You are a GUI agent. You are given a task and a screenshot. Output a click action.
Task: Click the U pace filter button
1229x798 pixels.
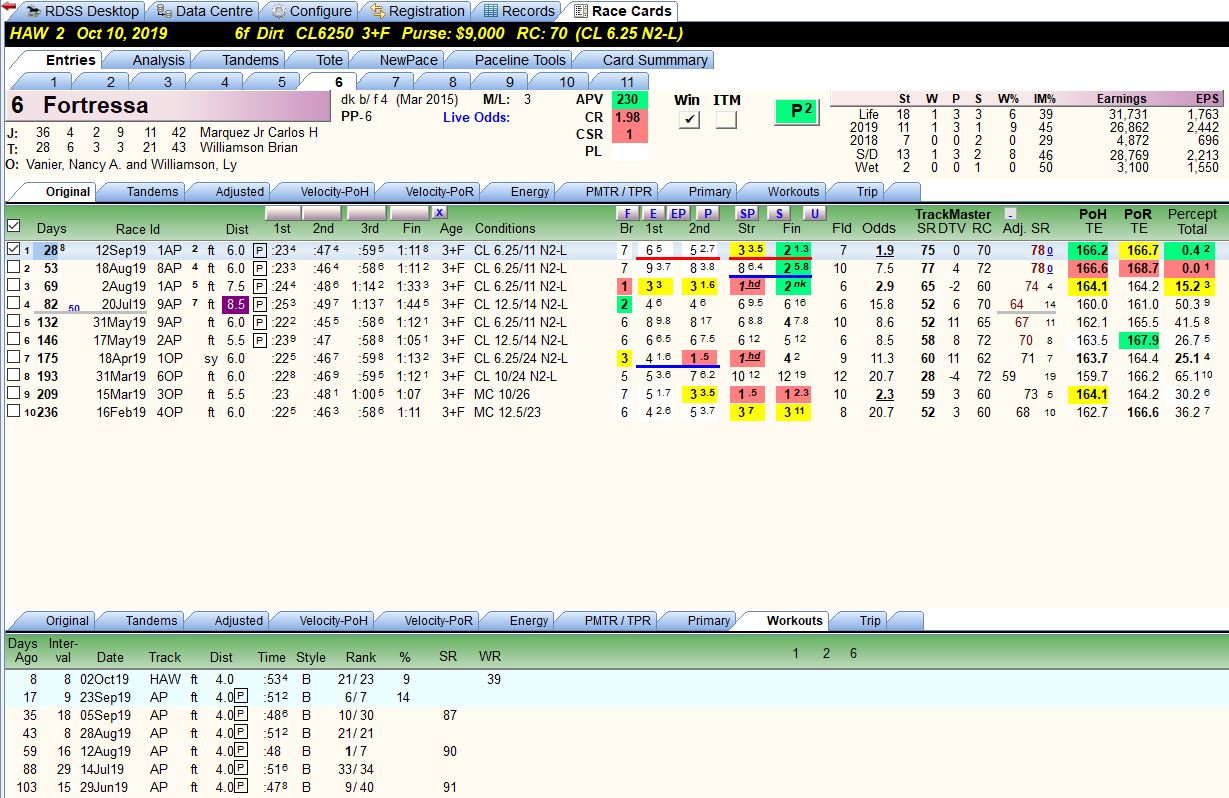(814, 213)
